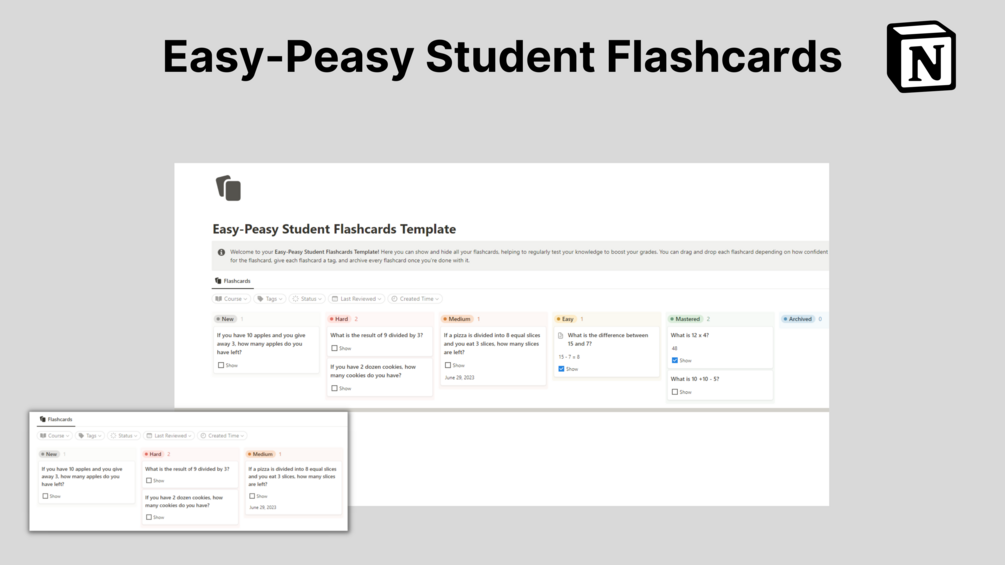Image resolution: width=1005 pixels, height=565 pixels.
Task: Select the Flashcards tab on the main page
Action: (x=233, y=281)
